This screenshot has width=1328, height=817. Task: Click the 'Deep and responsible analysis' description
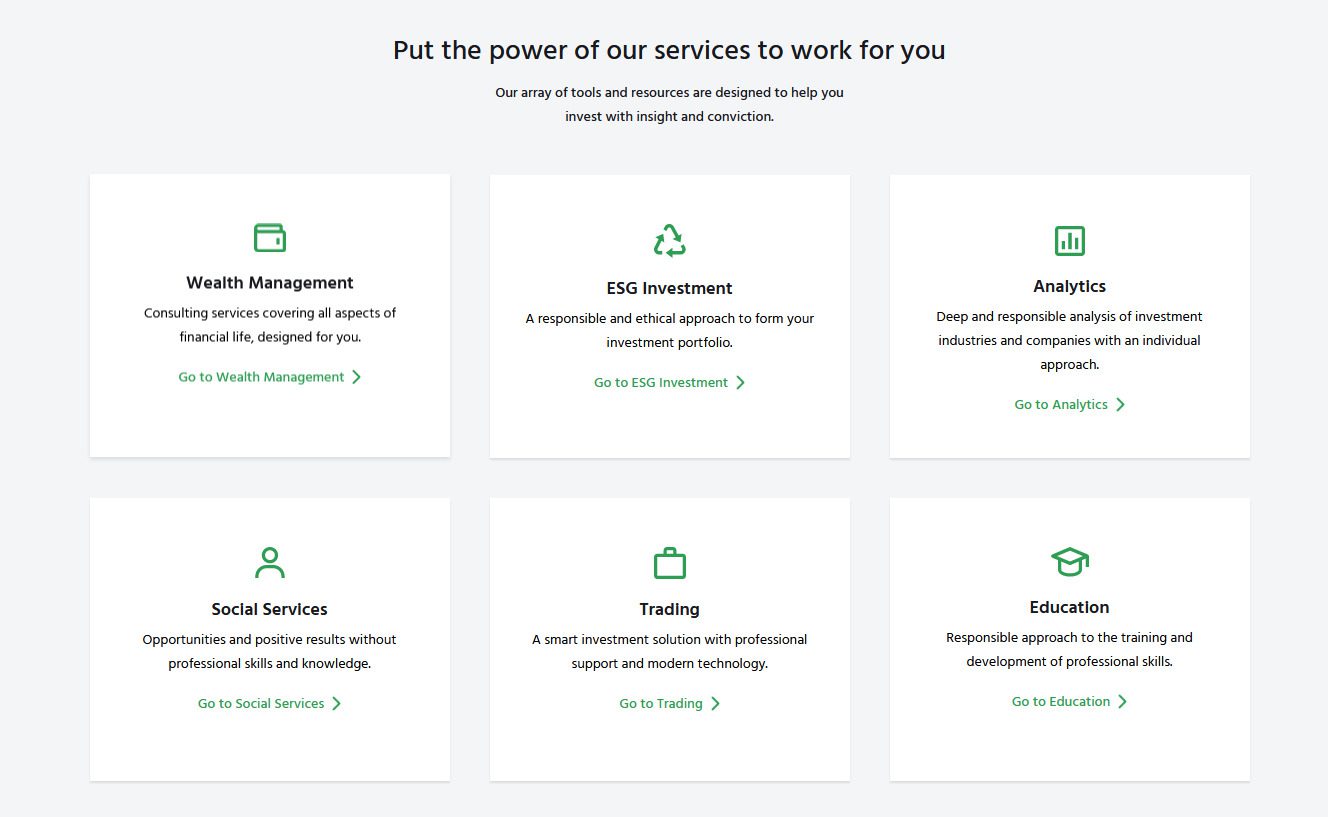coord(1070,340)
